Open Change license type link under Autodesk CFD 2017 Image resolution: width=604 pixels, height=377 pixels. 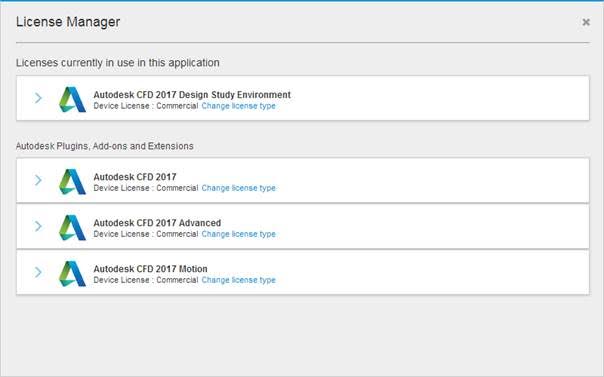(238, 188)
